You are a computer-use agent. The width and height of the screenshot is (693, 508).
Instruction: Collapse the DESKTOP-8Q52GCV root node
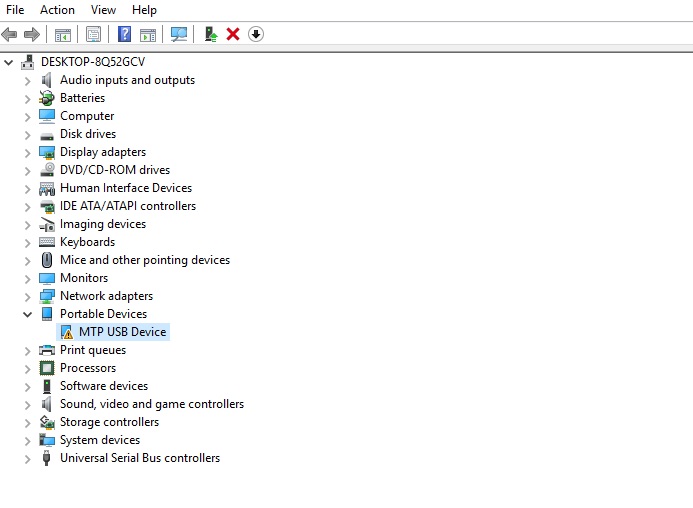click(9, 62)
